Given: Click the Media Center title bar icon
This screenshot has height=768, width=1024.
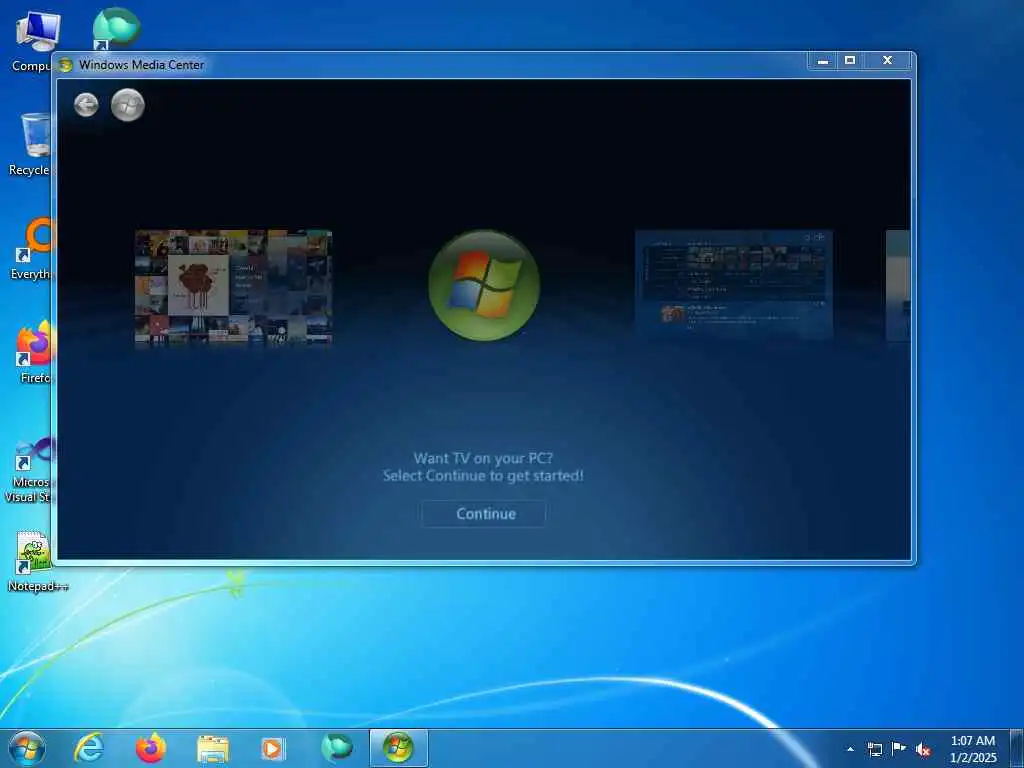Looking at the screenshot, I should pyautogui.click(x=65, y=65).
